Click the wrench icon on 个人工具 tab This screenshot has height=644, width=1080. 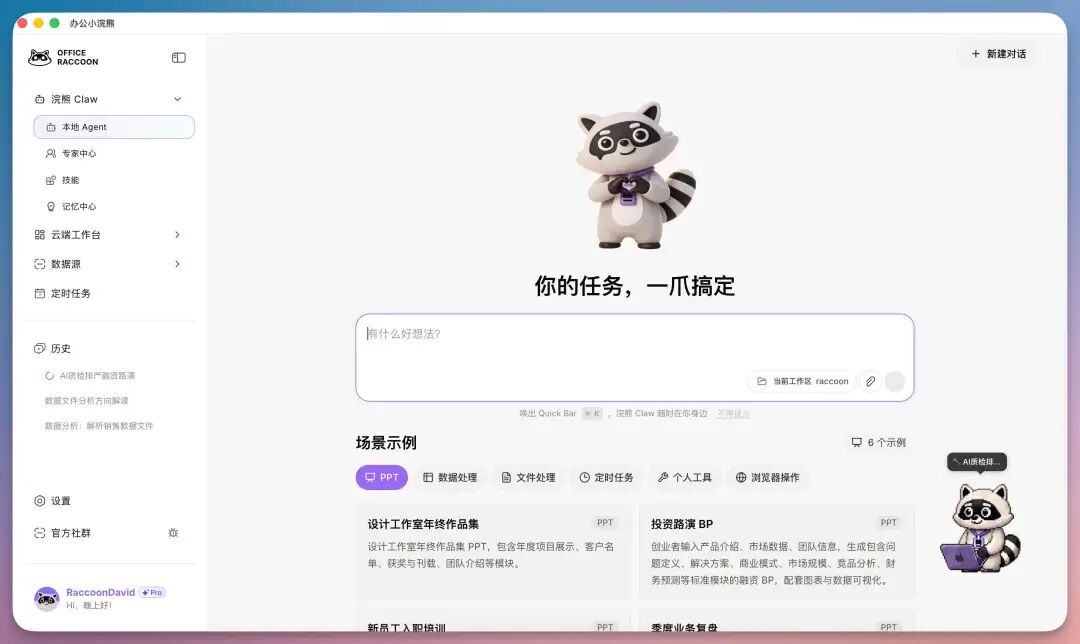click(663, 477)
